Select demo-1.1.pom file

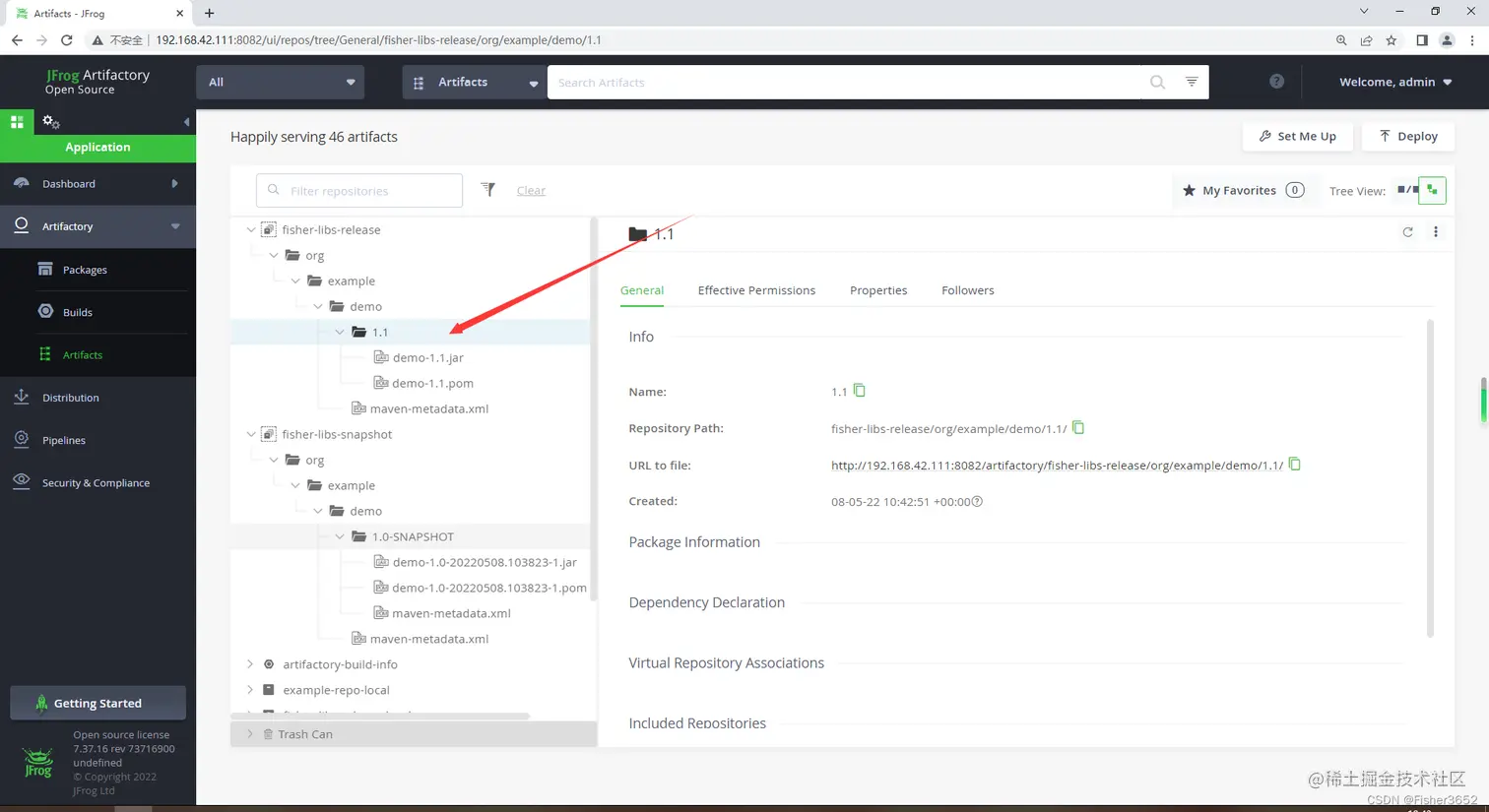coord(432,383)
